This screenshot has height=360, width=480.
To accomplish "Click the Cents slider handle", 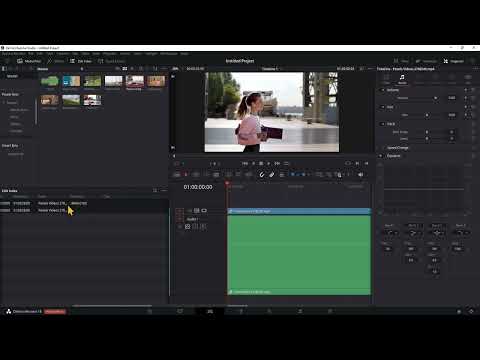I will tap(427, 139).
